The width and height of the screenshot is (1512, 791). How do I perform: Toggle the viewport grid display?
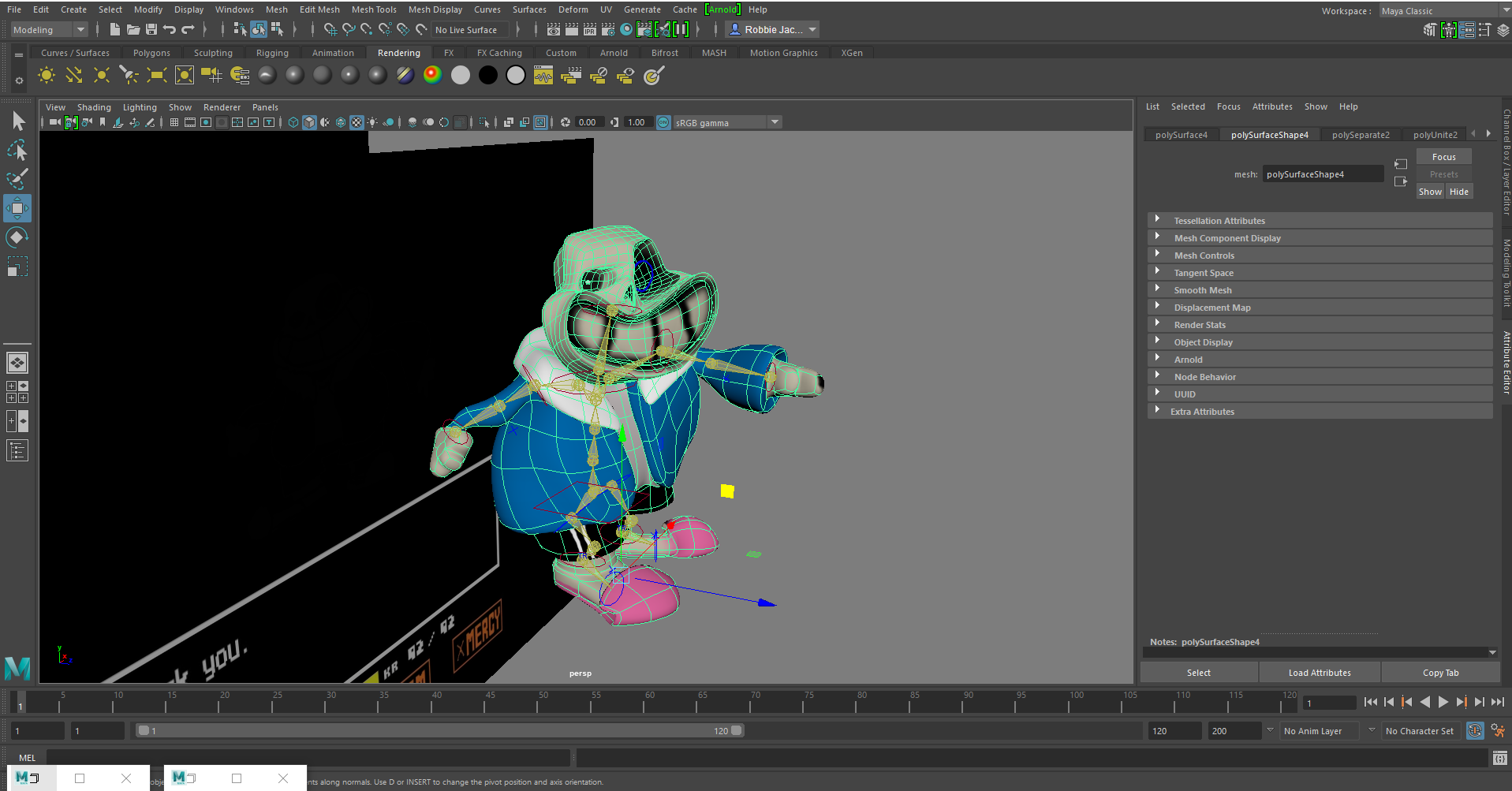click(x=174, y=122)
